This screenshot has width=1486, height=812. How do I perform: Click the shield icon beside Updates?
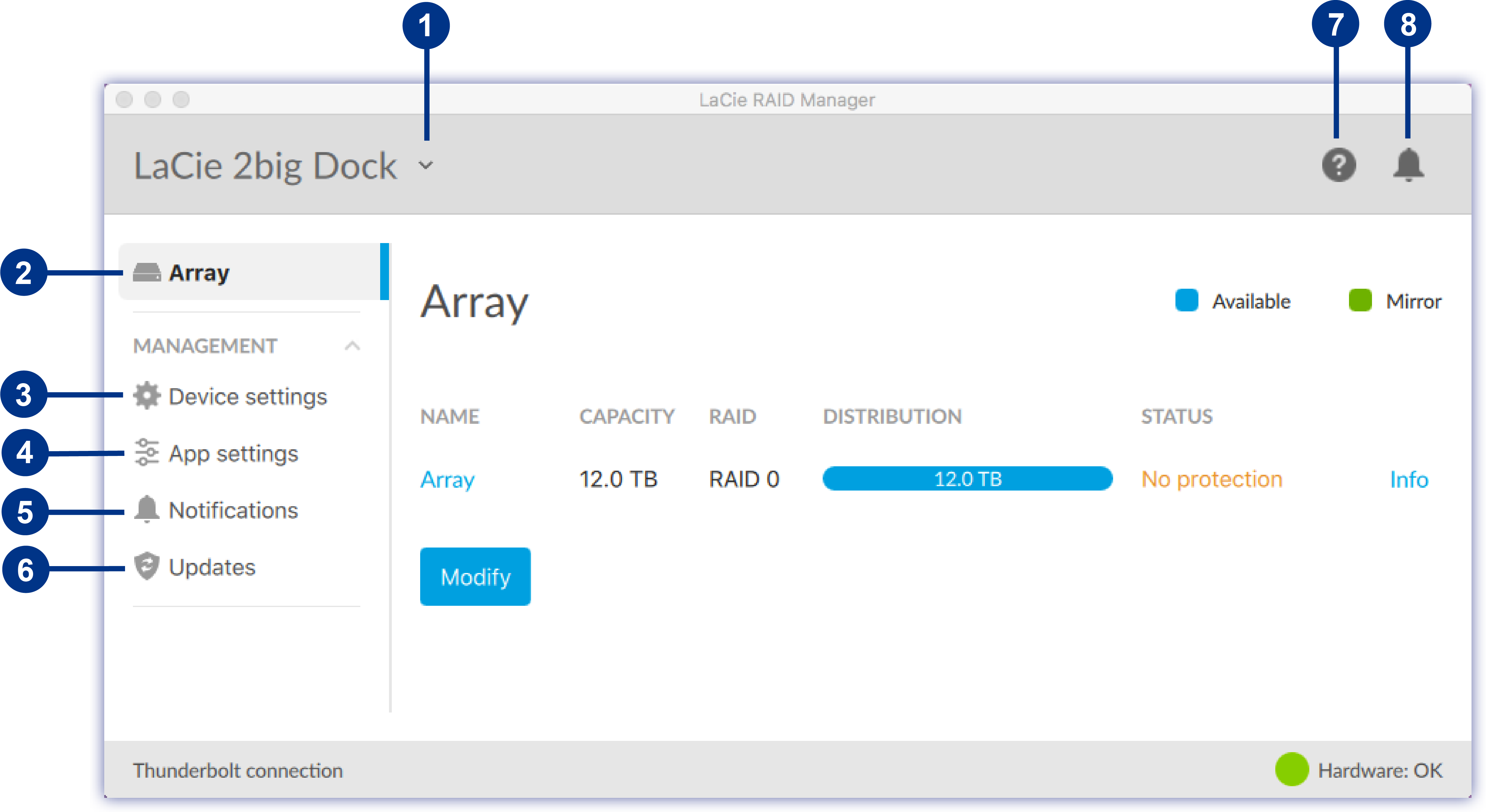click(x=146, y=566)
